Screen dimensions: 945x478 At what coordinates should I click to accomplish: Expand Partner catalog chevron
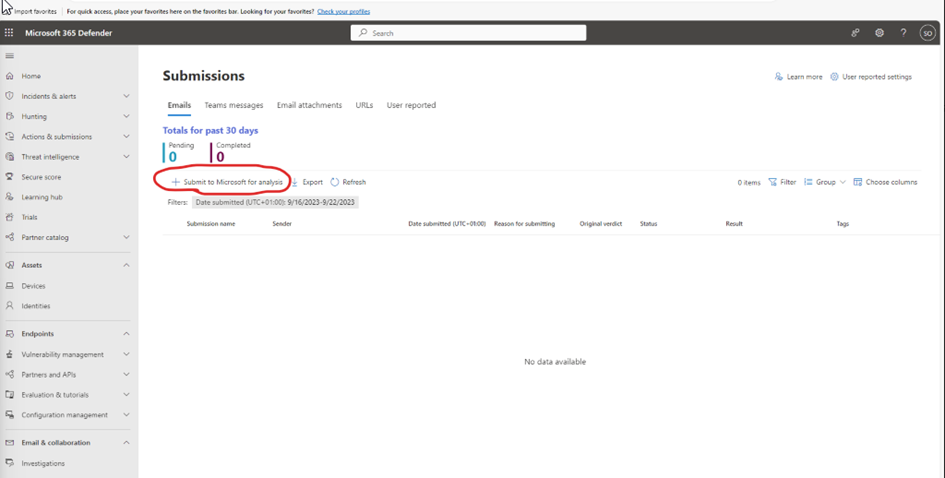[x=126, y=237]
